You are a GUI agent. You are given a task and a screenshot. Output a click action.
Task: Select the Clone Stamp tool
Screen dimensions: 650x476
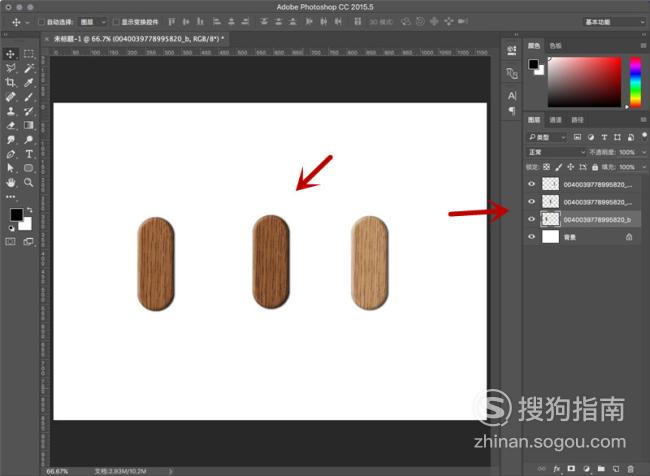point(10,111)
